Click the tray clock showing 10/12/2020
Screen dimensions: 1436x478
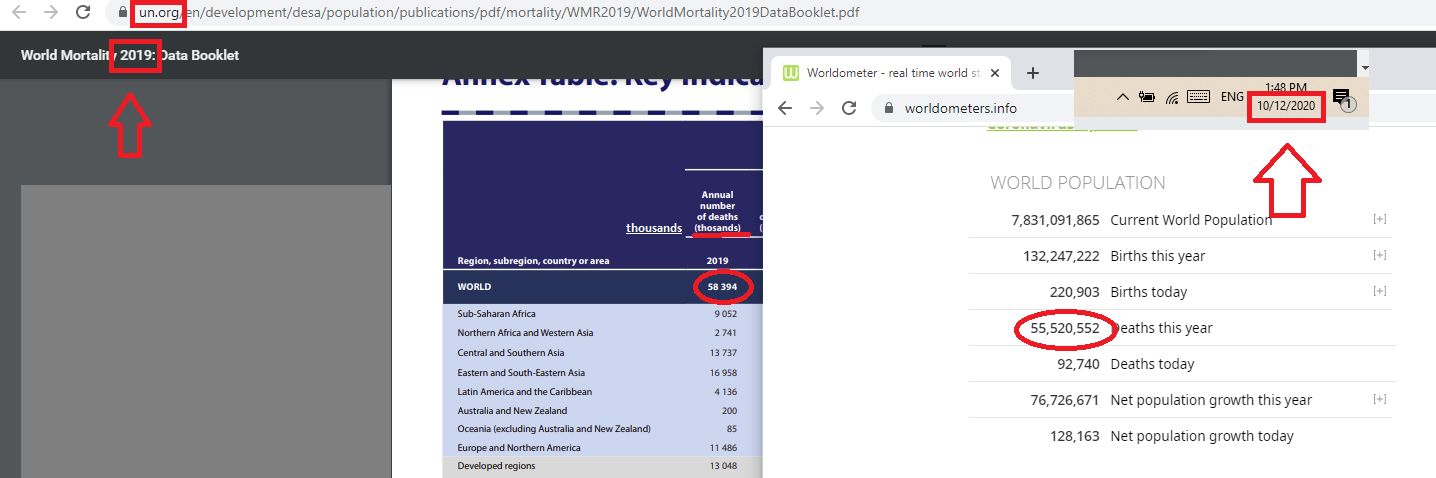[x=1286, y=97]
